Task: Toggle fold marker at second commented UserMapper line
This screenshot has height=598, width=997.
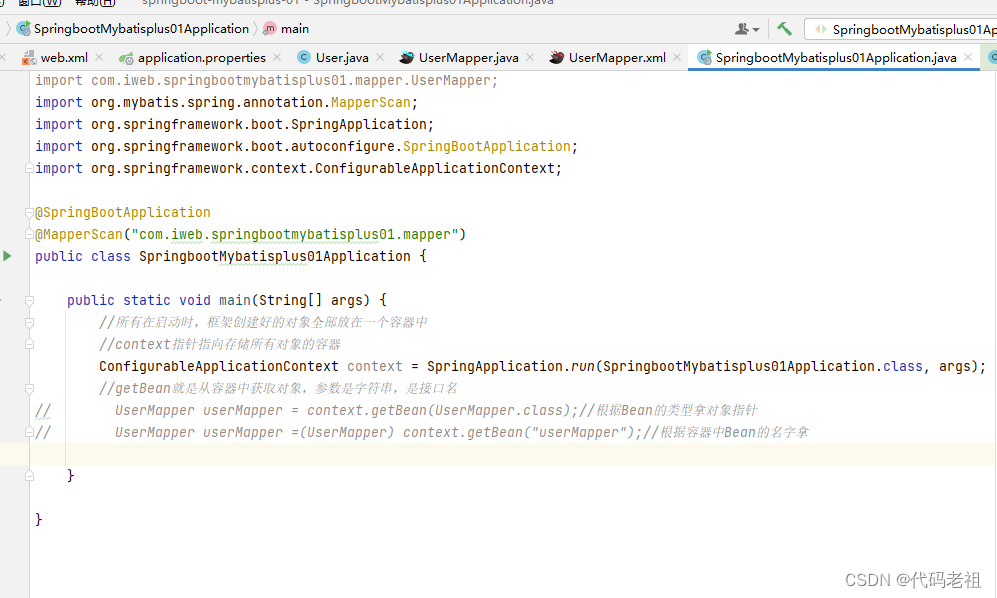Action: point(29,432)
